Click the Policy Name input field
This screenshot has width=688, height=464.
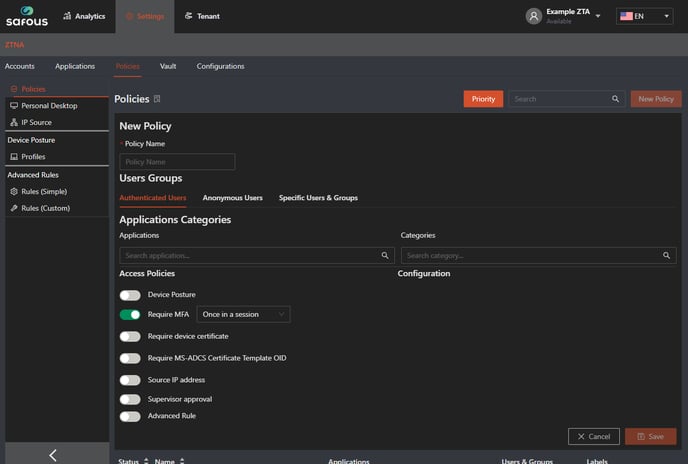177,162
